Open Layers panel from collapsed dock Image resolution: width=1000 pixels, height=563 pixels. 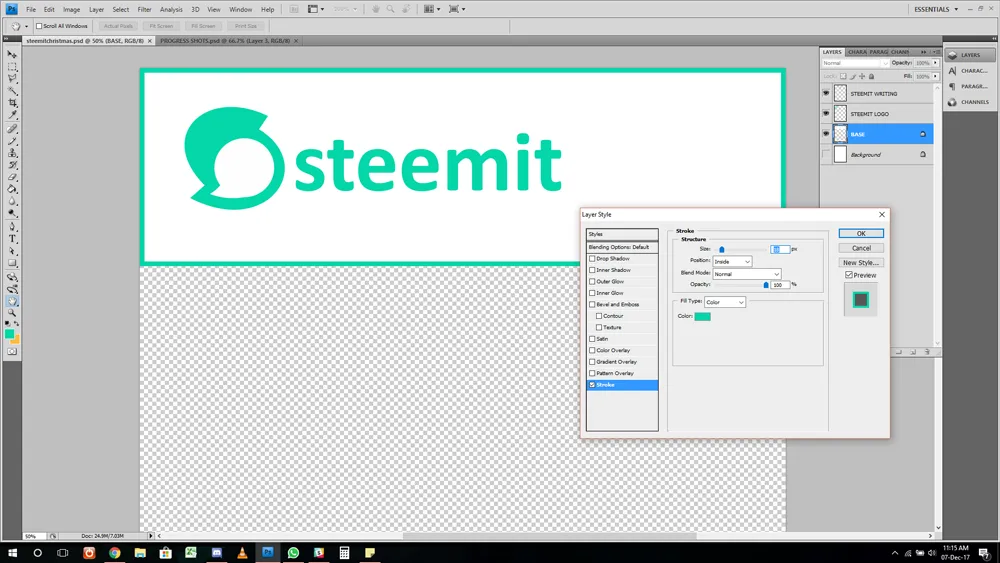[x=969, y=55]
